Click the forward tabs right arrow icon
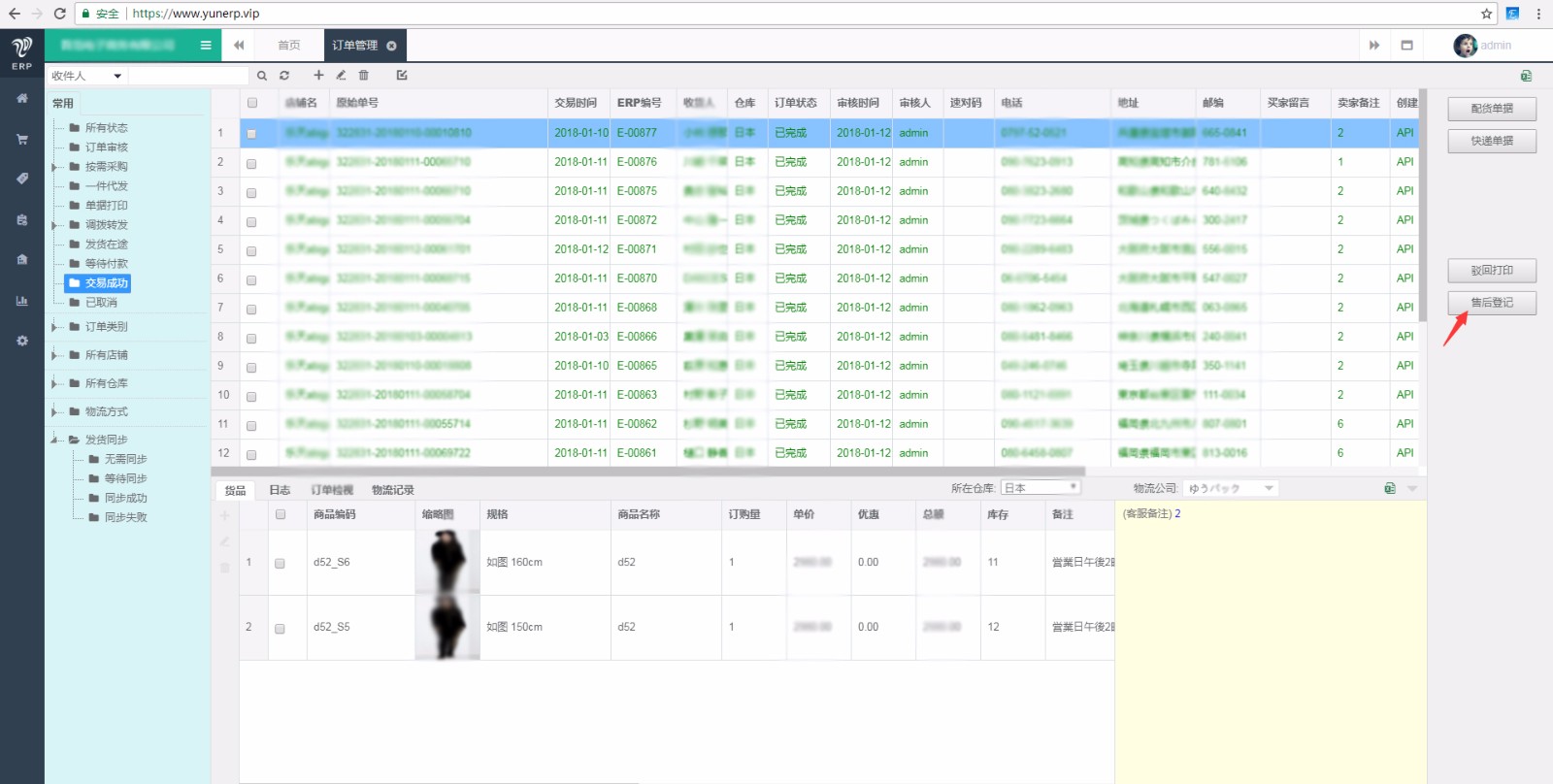The image size is (1553, 784). coord(1374,45)
